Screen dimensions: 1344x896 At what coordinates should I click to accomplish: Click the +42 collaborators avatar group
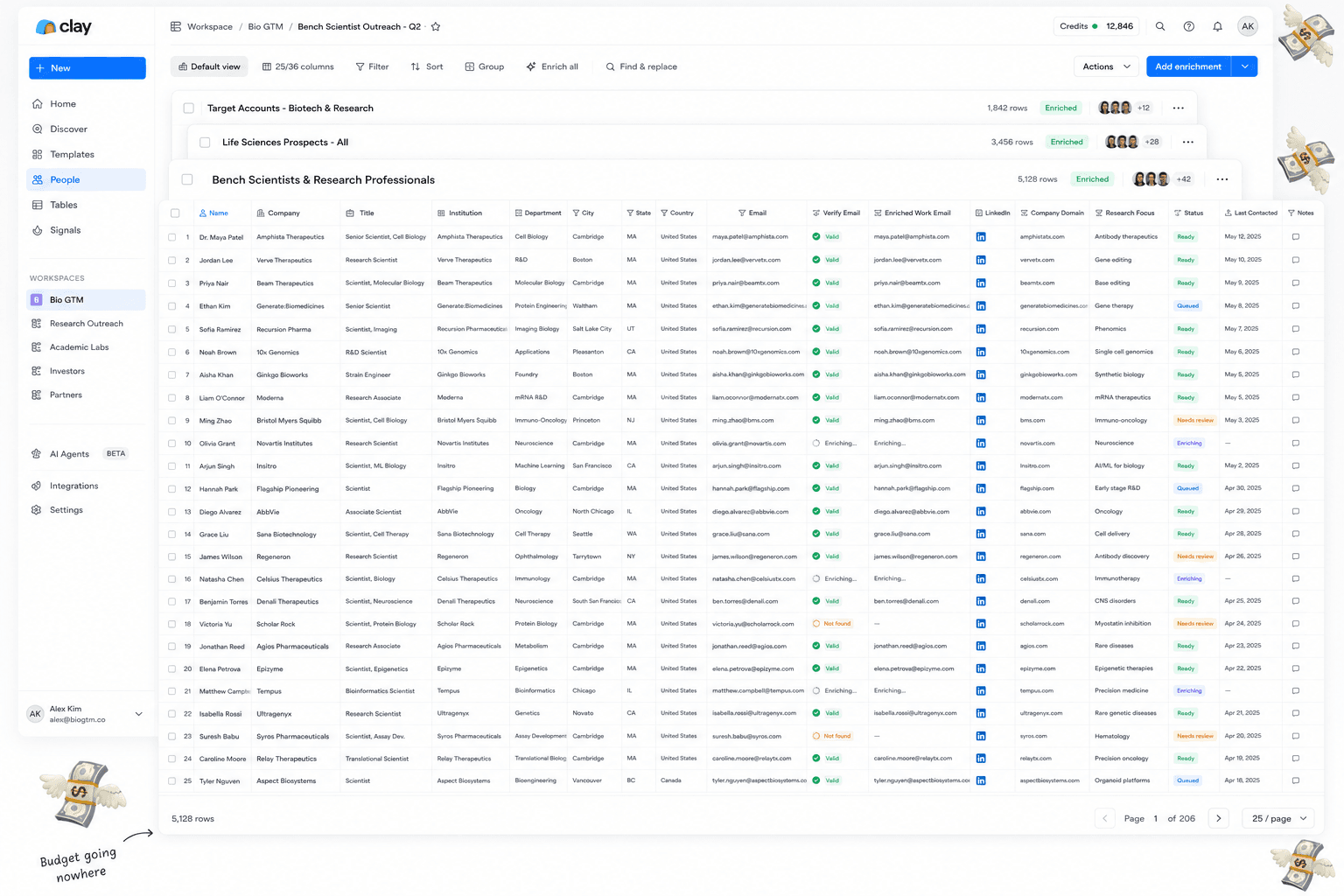click(x=1164, y=179)
